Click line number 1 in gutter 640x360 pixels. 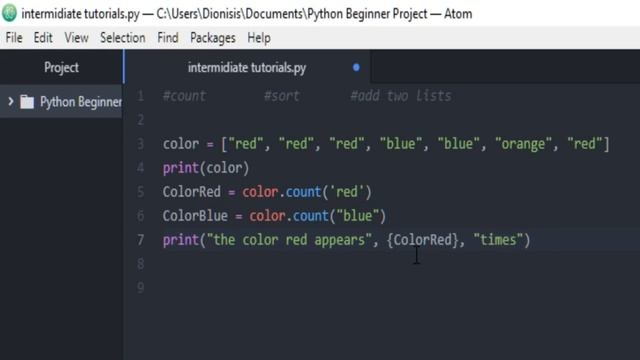click(140, 96)
